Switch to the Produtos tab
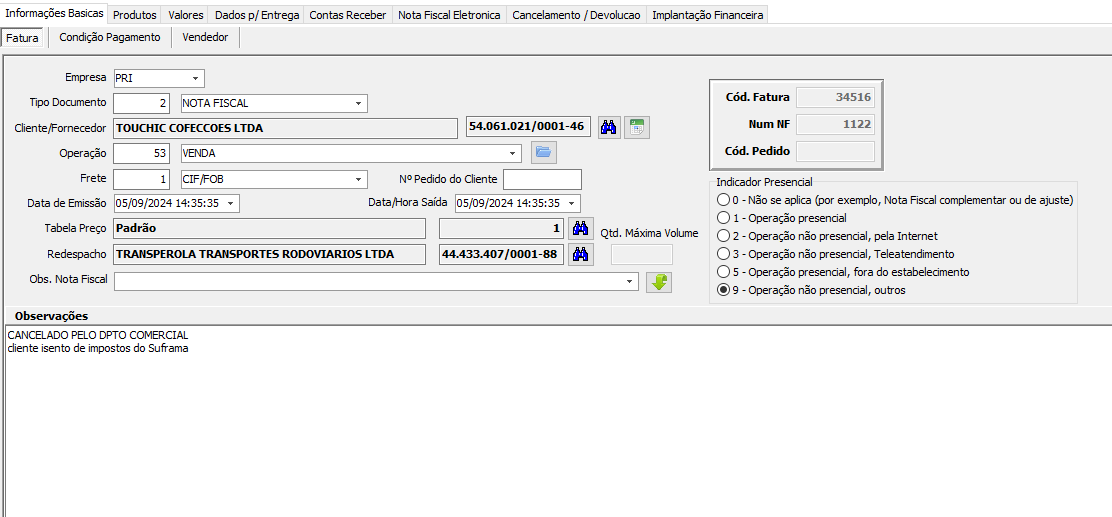This screenshot has height=517, width=1112. tap(134, 15)
